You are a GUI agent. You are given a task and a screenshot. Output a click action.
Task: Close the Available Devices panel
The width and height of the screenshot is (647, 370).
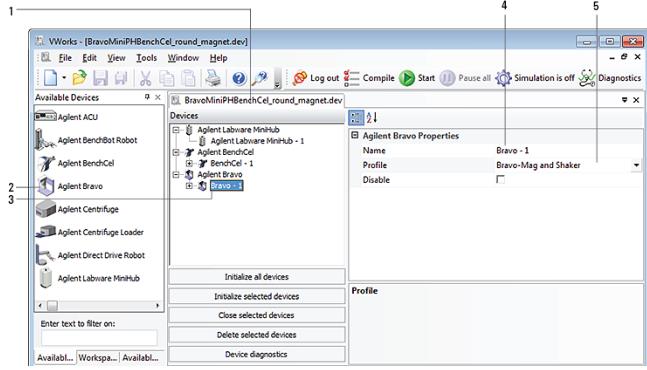coord(158,97)
